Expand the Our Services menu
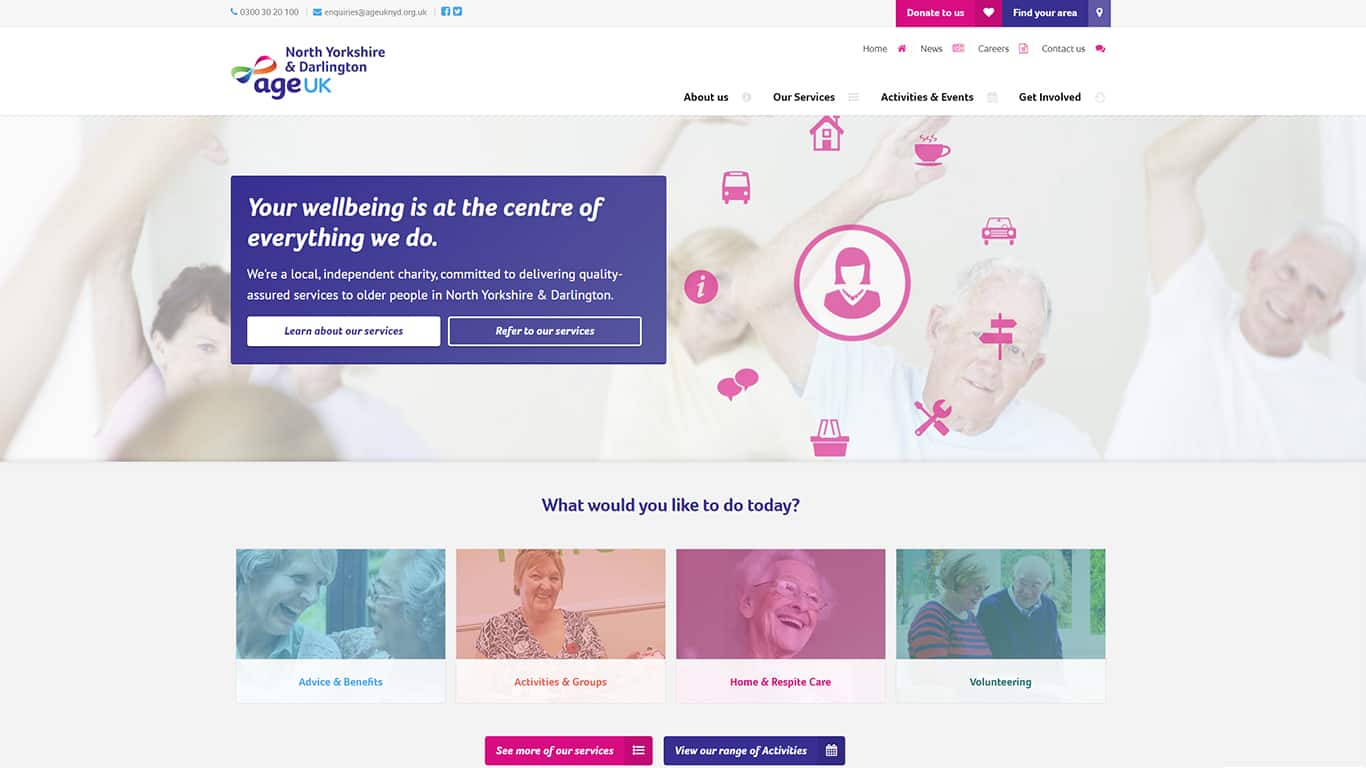 tap(815, 97)
